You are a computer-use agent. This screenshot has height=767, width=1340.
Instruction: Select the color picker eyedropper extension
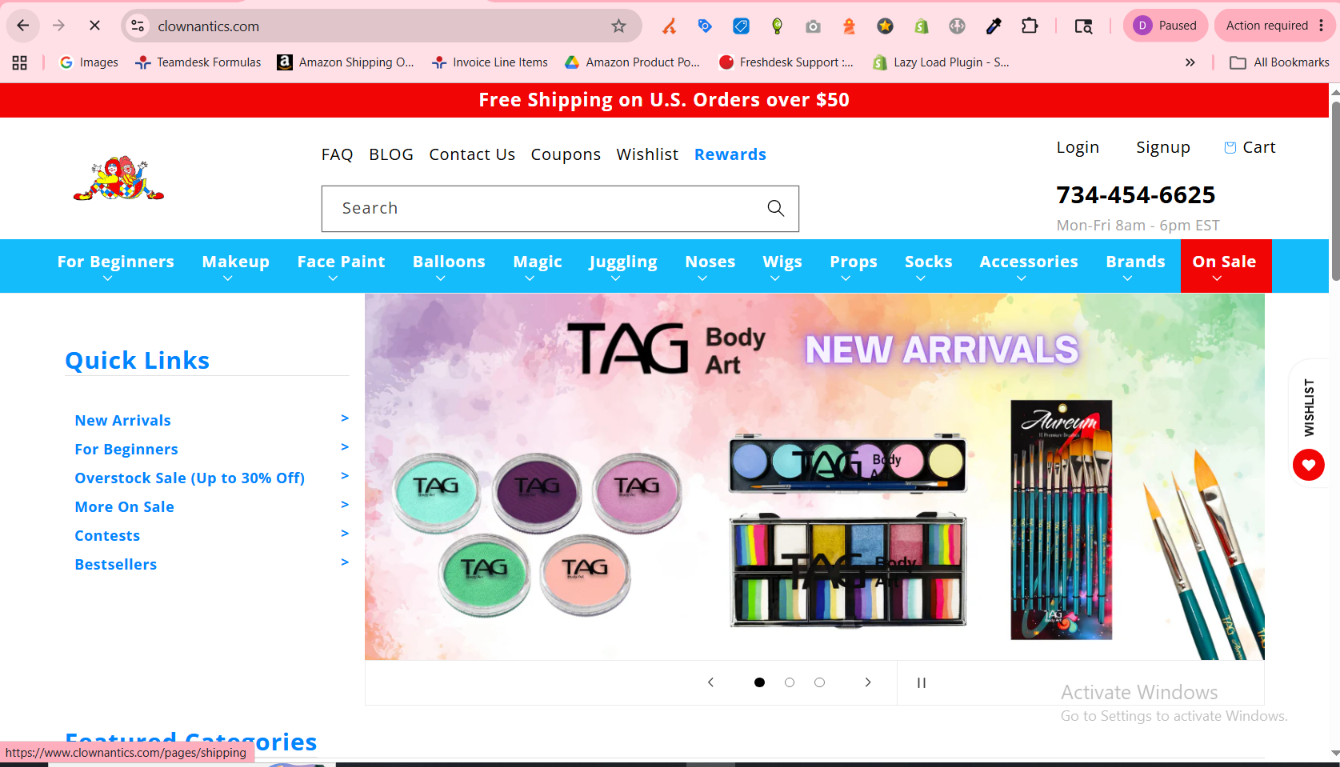pyautogui.click(x=993, y=26)
